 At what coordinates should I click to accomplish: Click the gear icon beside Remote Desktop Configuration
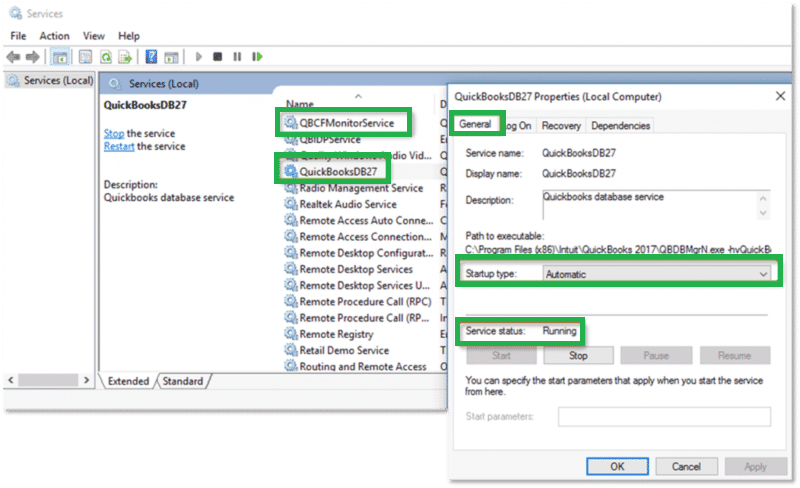(x=291, y=253)
